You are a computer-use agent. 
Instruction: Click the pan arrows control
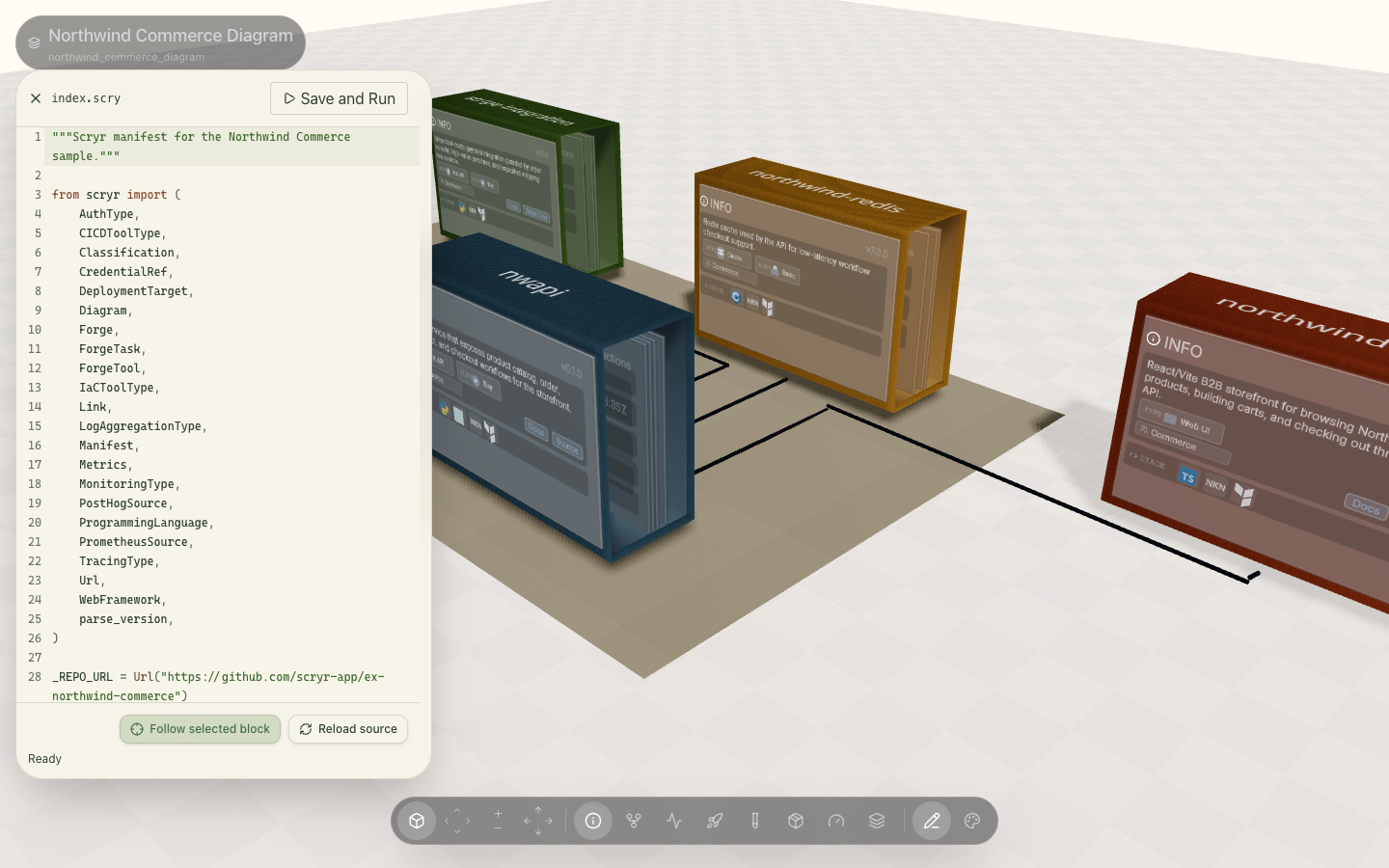tap(538, 821)
